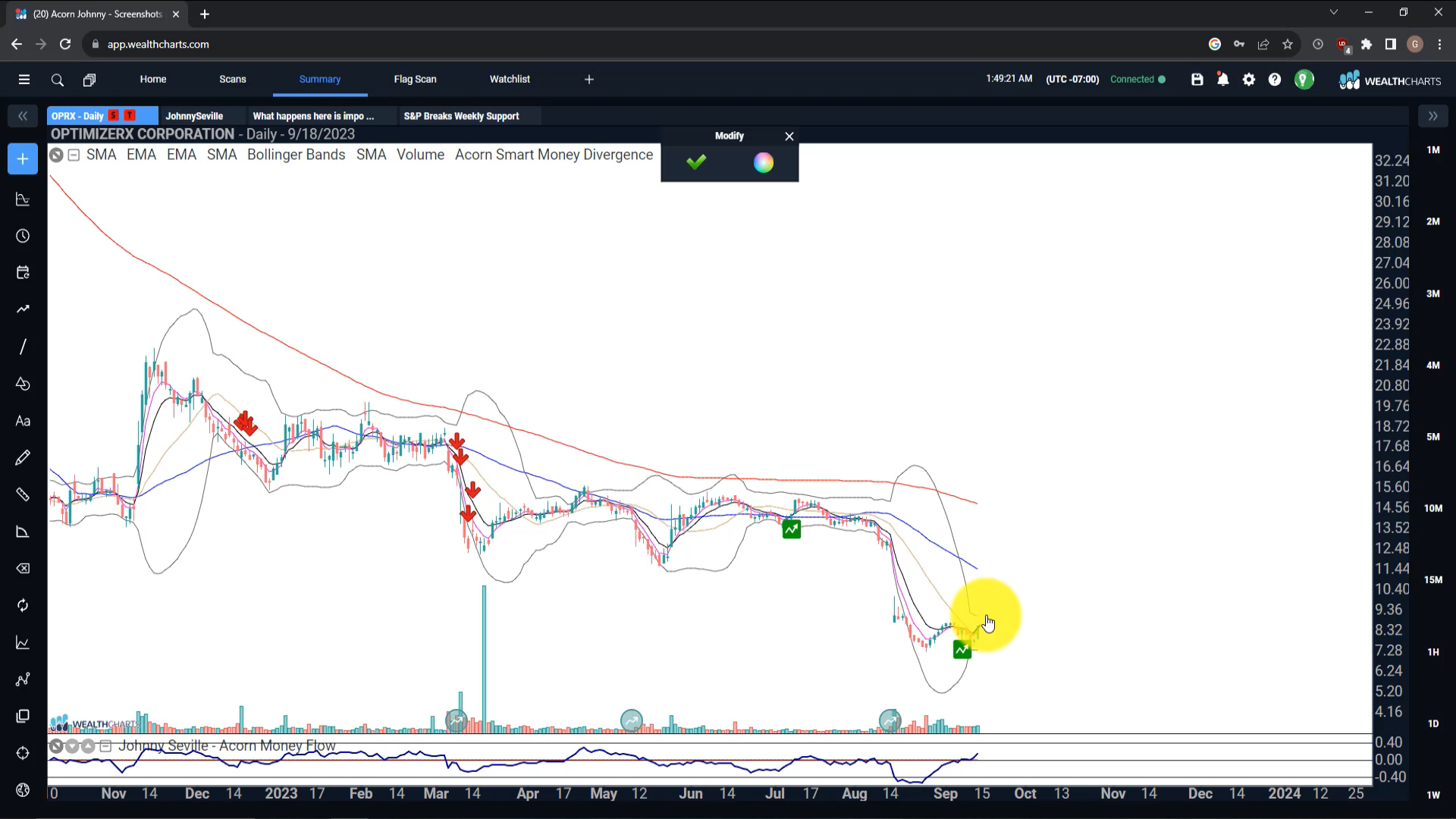This screenshot has width=1456, height=819.
Task: Open the symbol search magnifier
Action: (57, 80)
